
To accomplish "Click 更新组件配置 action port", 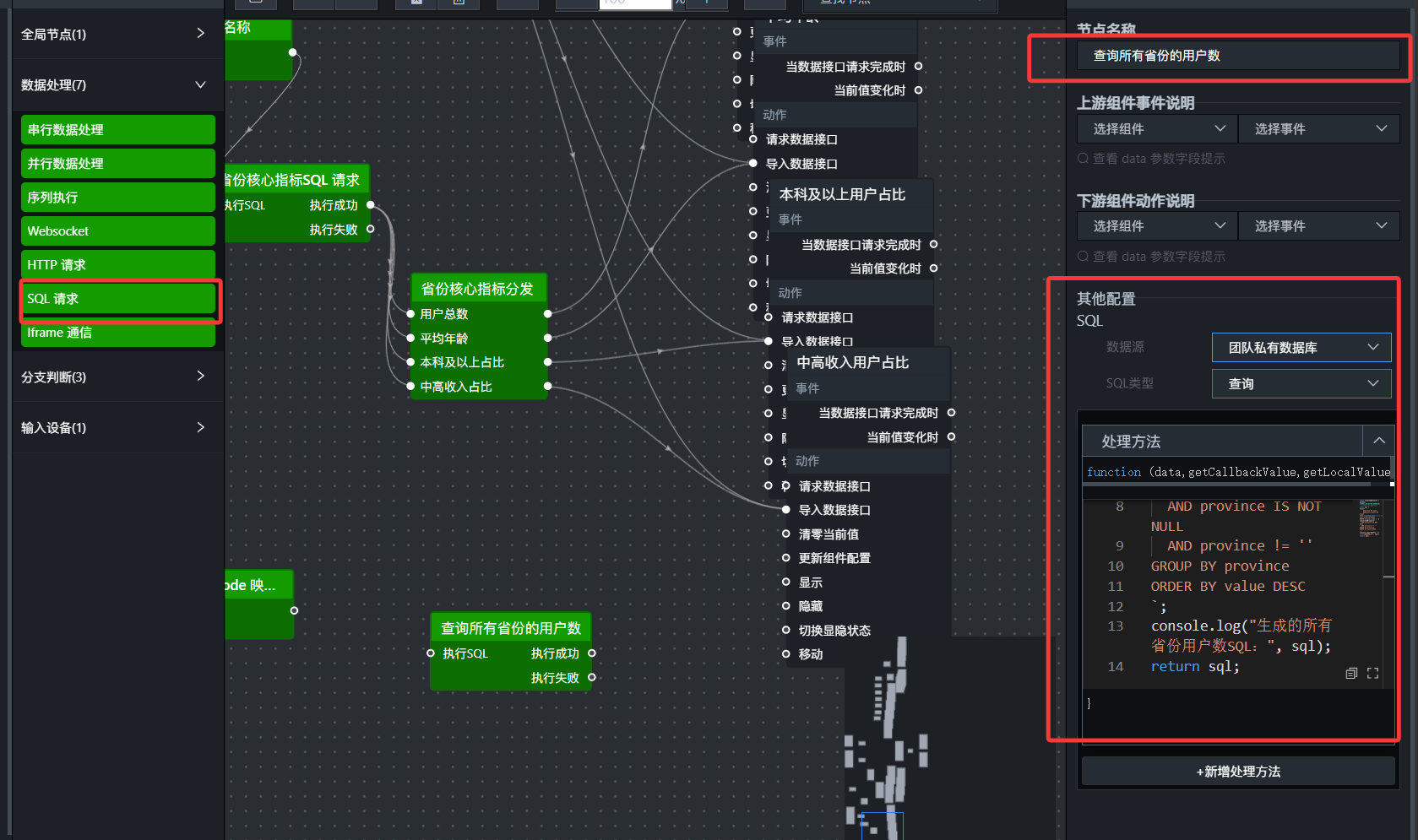I will 786,557.
